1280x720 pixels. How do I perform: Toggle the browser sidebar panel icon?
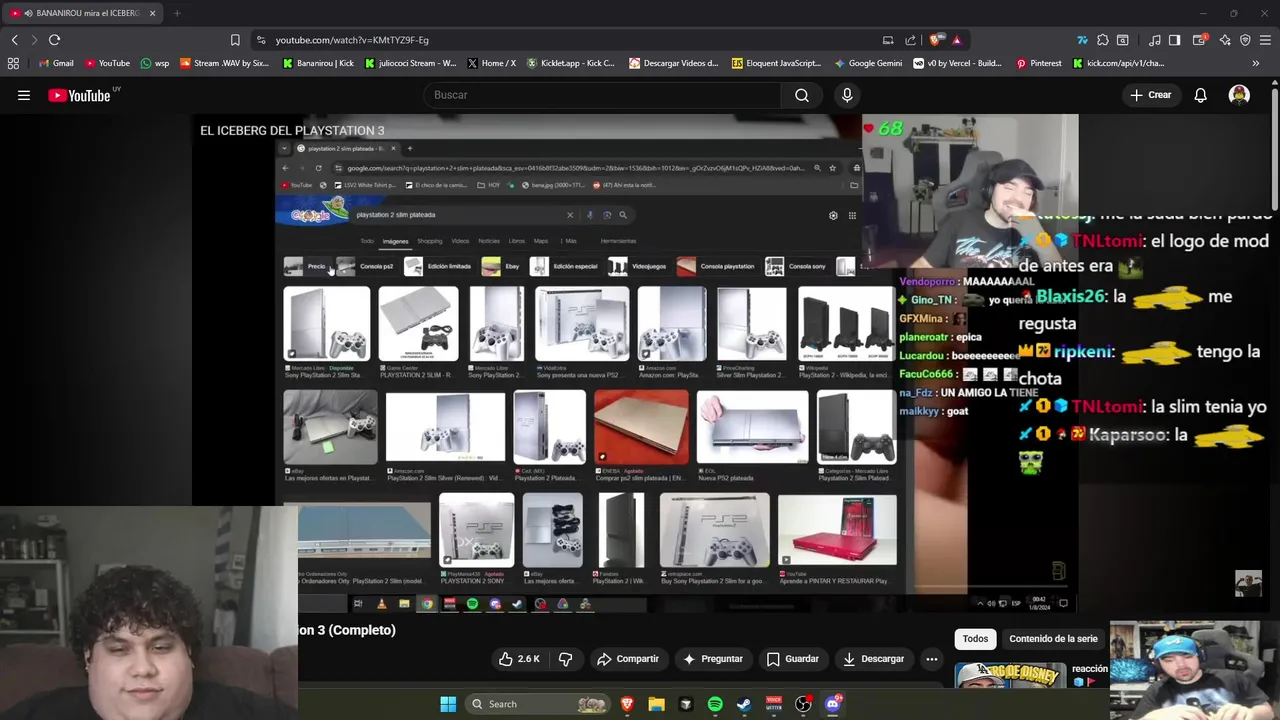coord(1174,40)
